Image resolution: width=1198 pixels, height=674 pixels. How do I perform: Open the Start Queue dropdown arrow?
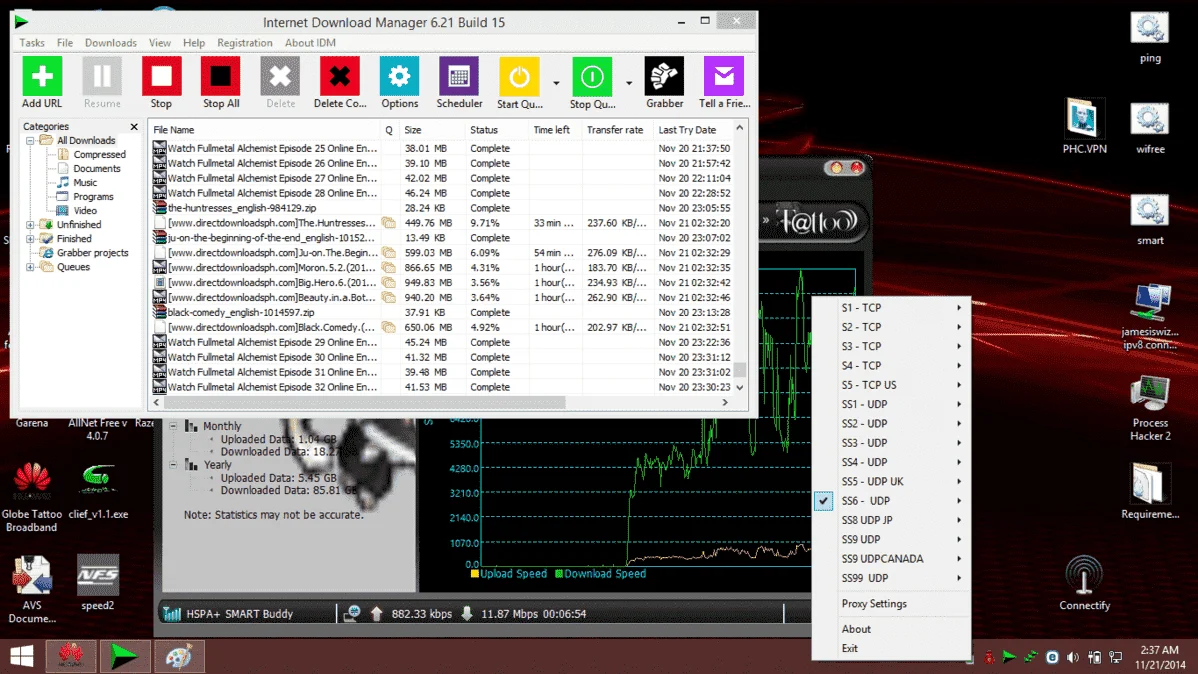556,83
